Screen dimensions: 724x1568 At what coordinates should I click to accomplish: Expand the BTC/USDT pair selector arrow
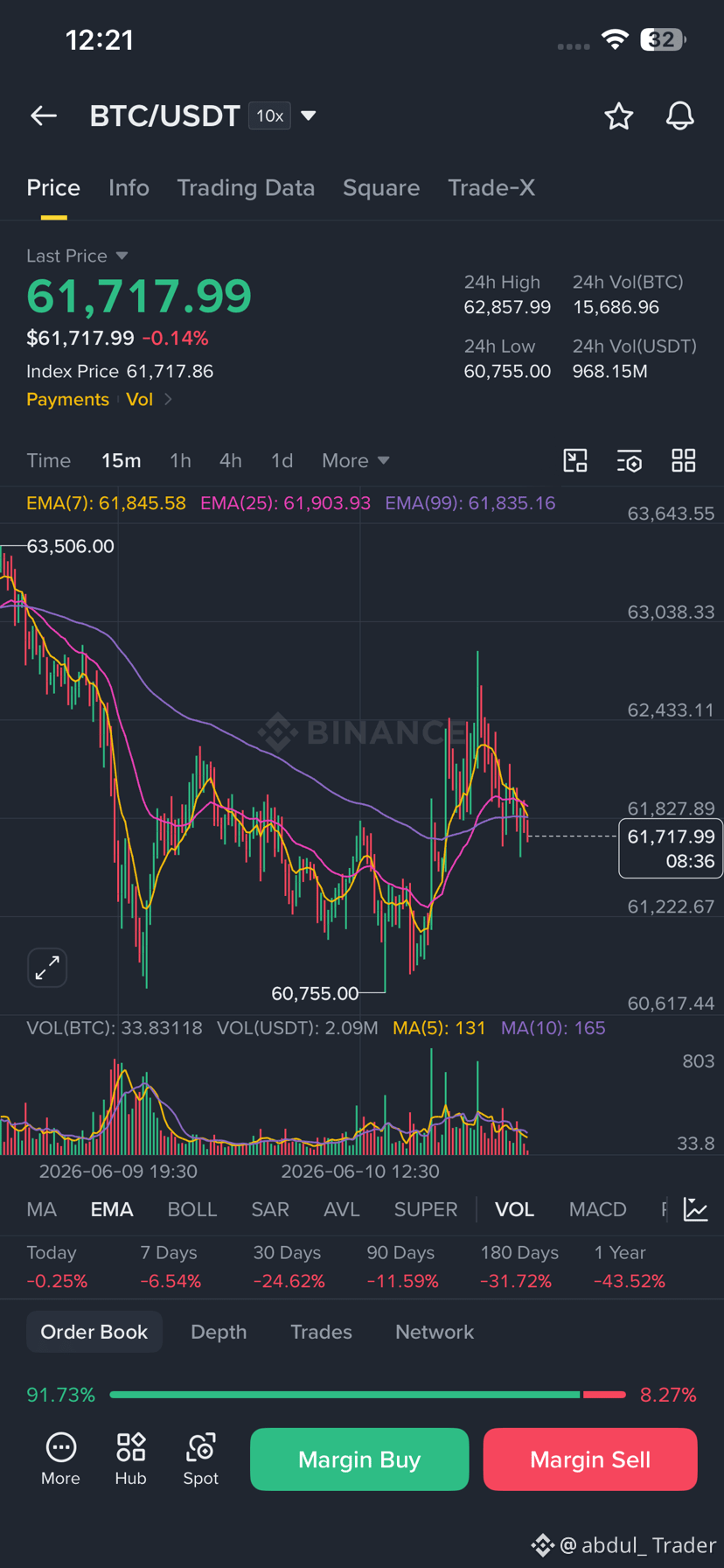(308, 115)
